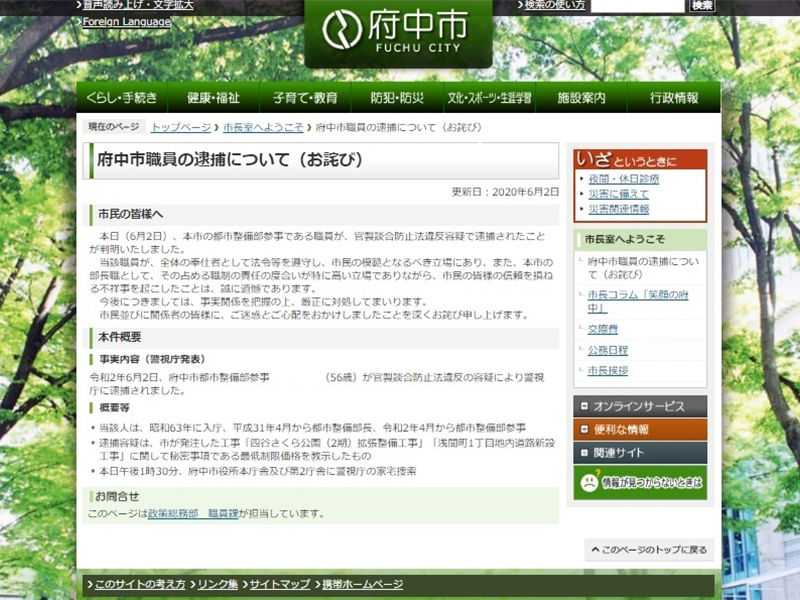
Task: Open the Foreign Language link
Action: tap(126, 22)
